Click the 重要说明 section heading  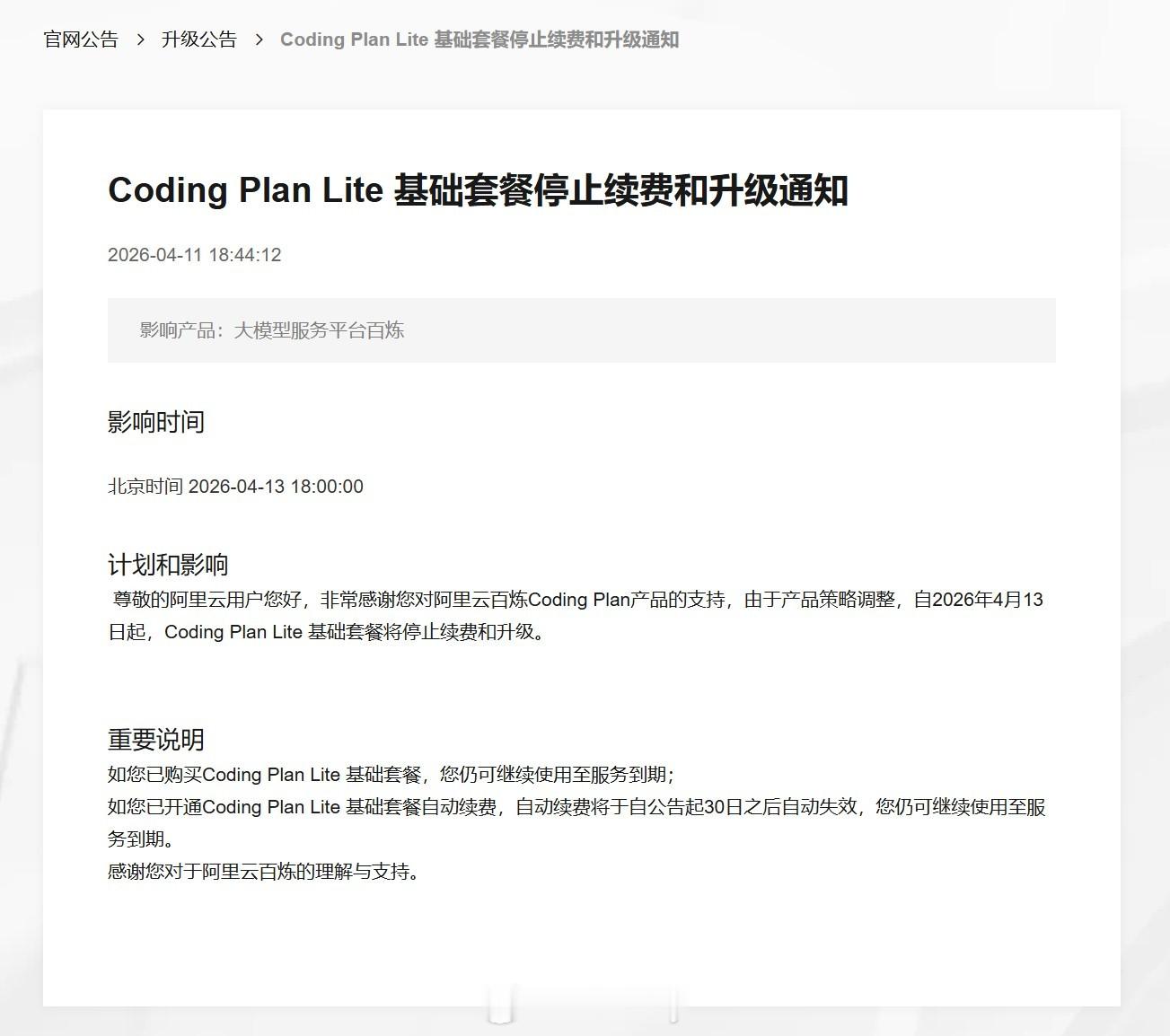(156, 739)
